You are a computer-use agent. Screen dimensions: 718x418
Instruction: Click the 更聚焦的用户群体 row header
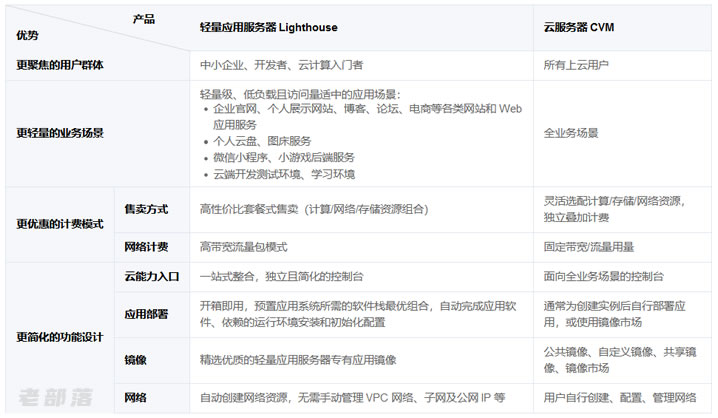pos(60,65)
